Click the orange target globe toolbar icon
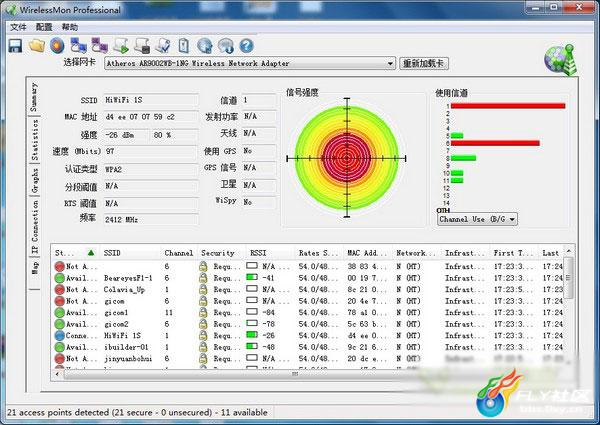 tap(57, 46)
